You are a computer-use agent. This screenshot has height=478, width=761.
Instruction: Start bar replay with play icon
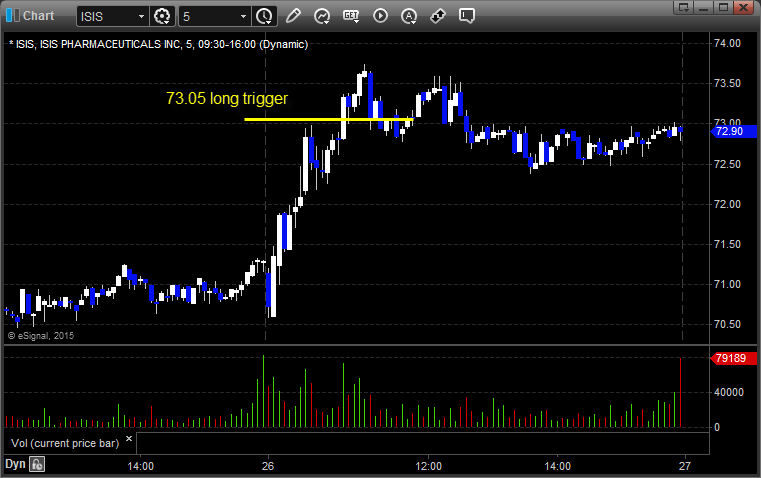(x=380, y=16)
